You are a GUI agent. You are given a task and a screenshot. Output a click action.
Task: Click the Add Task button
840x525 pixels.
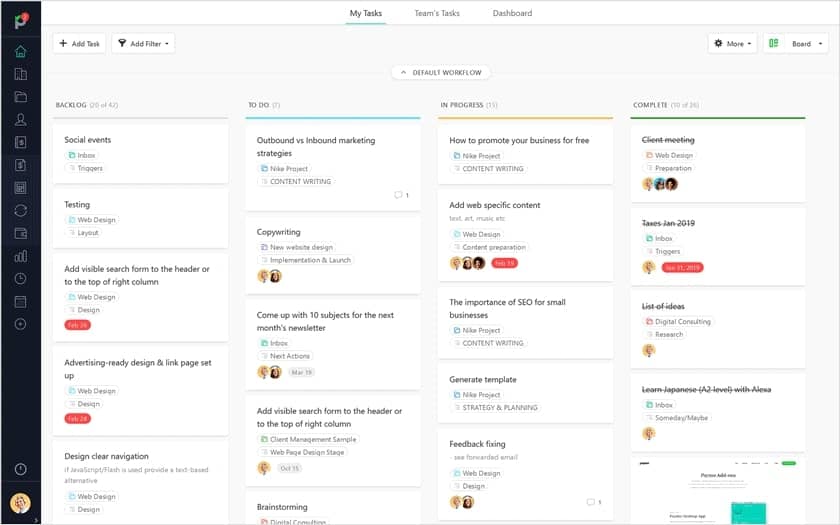[x=79, y=44]
